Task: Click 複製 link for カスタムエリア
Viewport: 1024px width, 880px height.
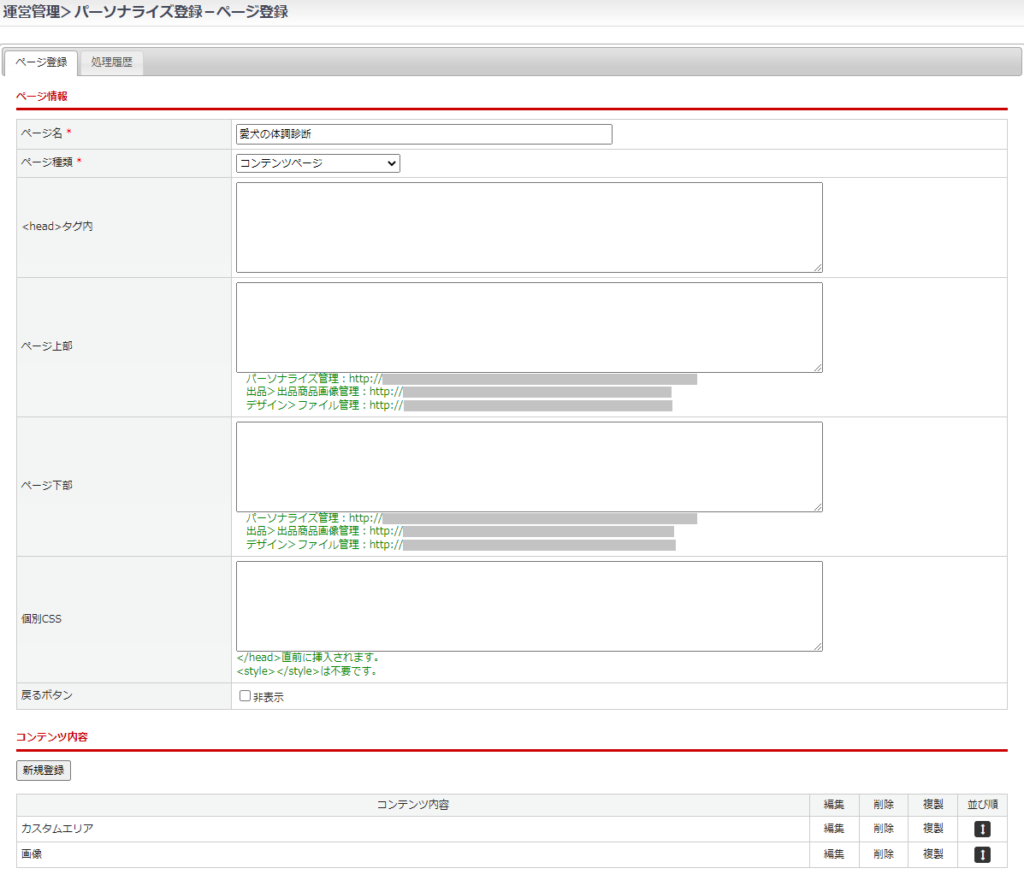Action: (933, 829)
